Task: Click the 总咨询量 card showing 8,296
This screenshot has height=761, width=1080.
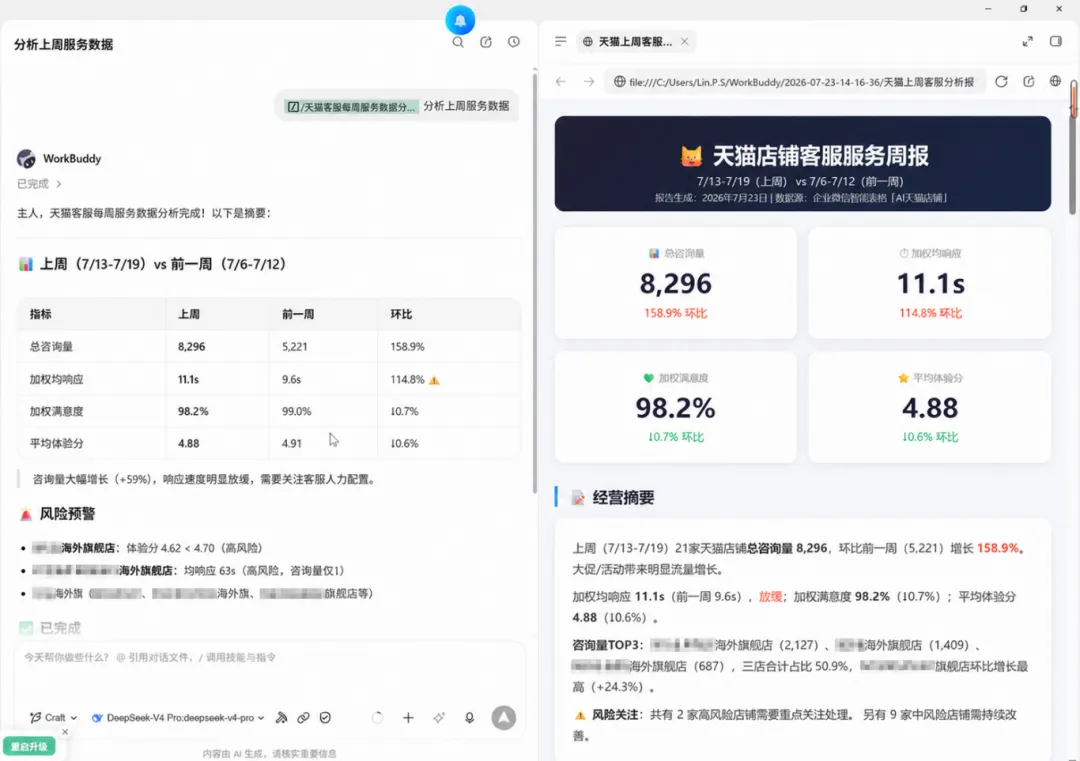Action: click(675, 284)
